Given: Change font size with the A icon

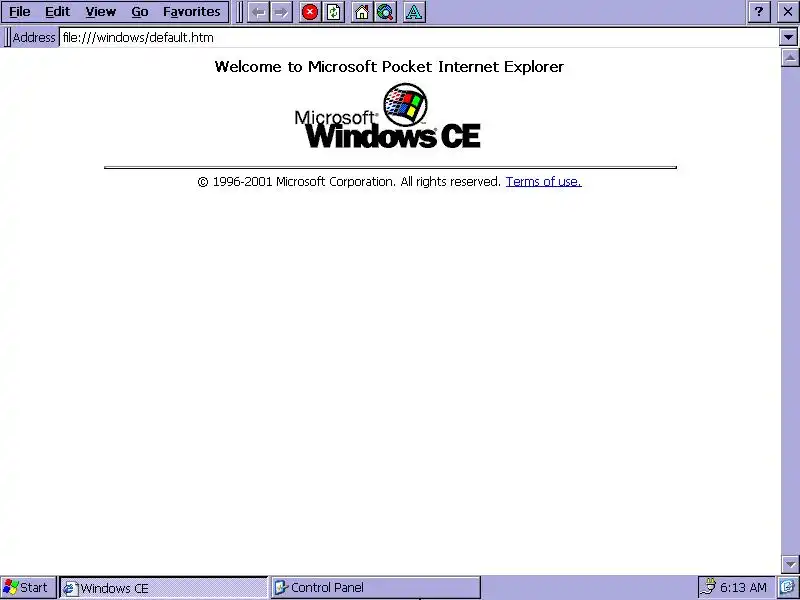Looking at the screenshot, I should pos(414,12).
